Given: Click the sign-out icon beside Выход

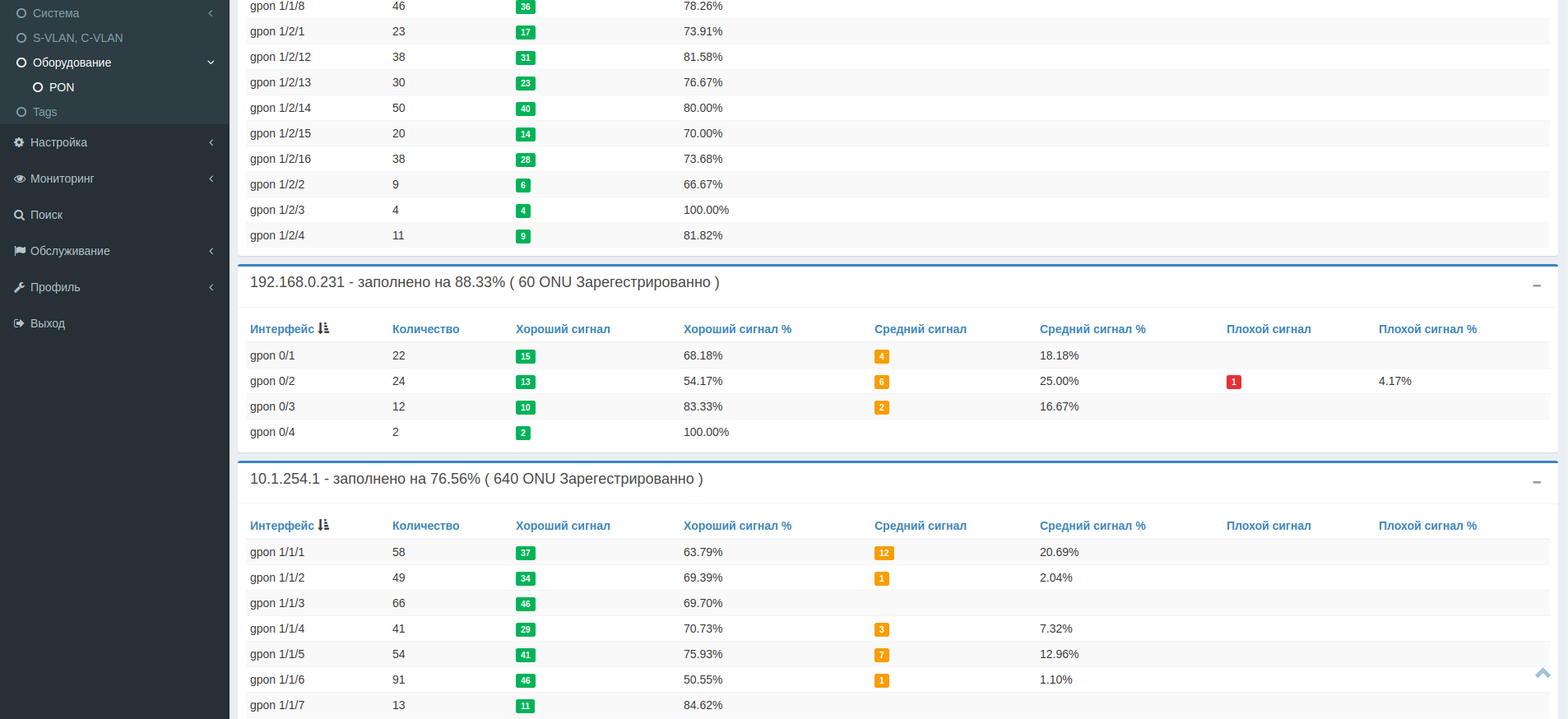Looking at the screenshot, I should [x=19, y=323].
